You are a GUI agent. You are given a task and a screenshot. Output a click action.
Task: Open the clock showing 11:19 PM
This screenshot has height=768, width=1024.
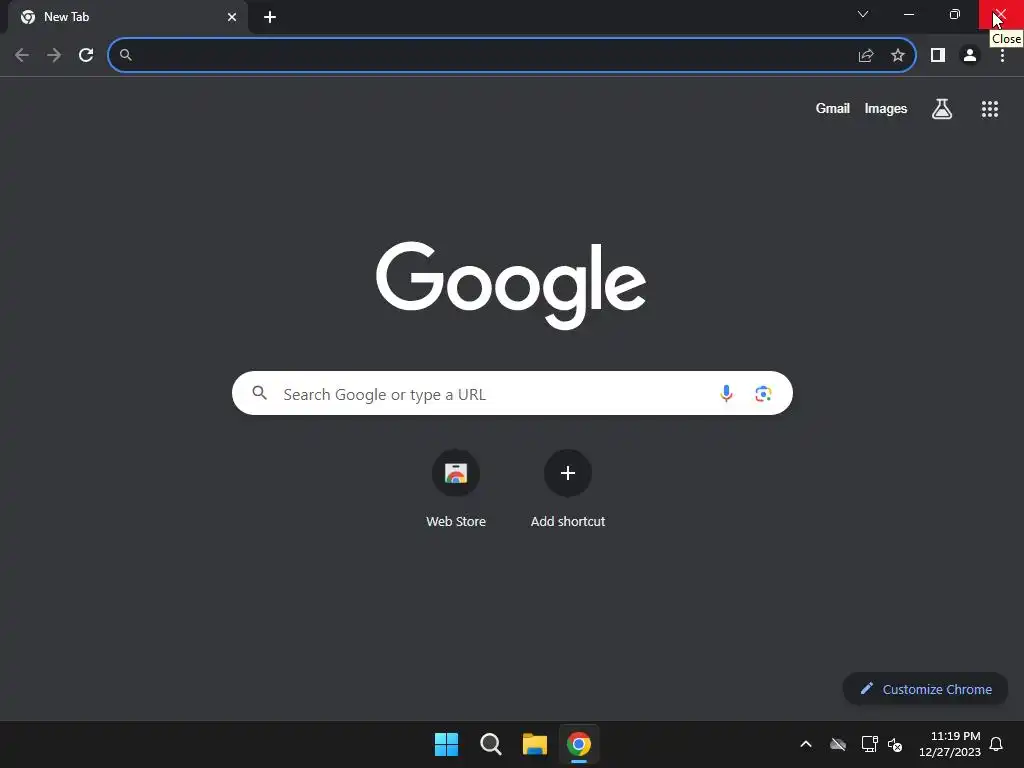point(950,744)
